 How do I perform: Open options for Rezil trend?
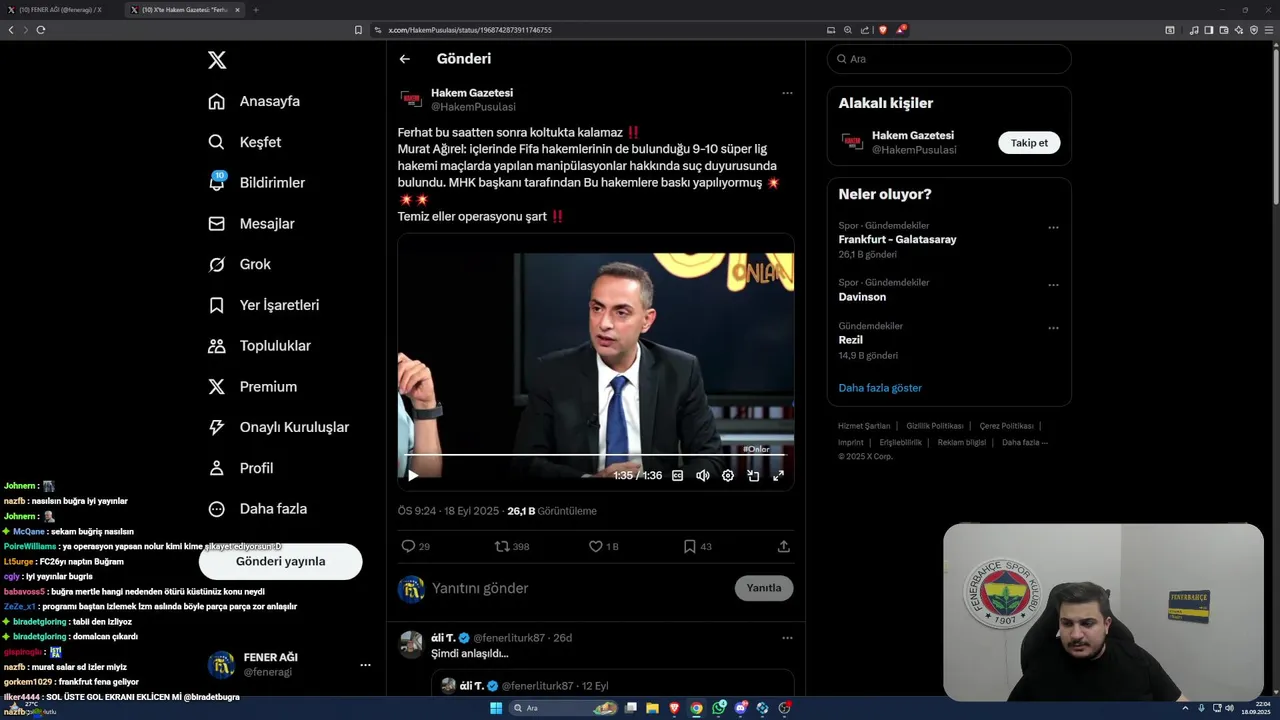coord(1053,328)
